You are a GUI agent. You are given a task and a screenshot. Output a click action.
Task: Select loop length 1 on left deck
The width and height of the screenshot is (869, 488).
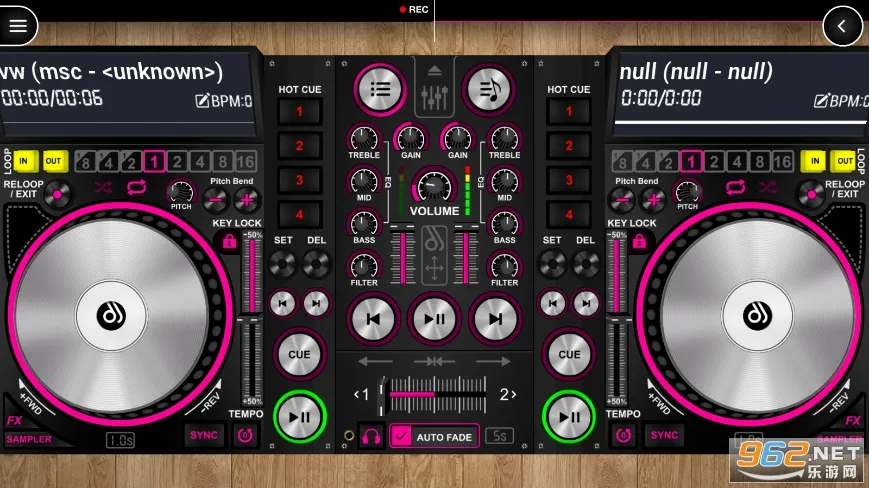click(x=154, y=162)
